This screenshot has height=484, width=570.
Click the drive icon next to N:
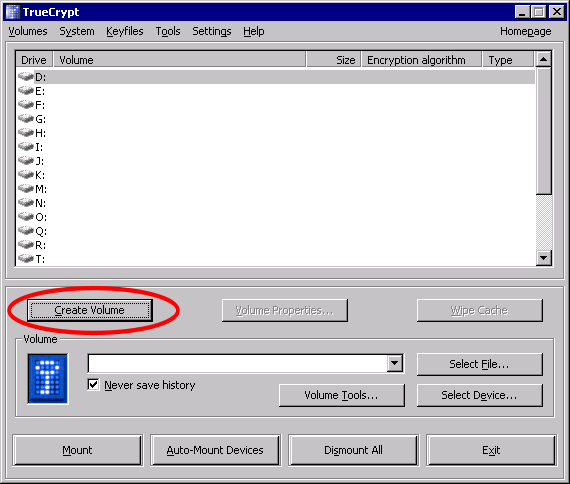tap(26, 203)
